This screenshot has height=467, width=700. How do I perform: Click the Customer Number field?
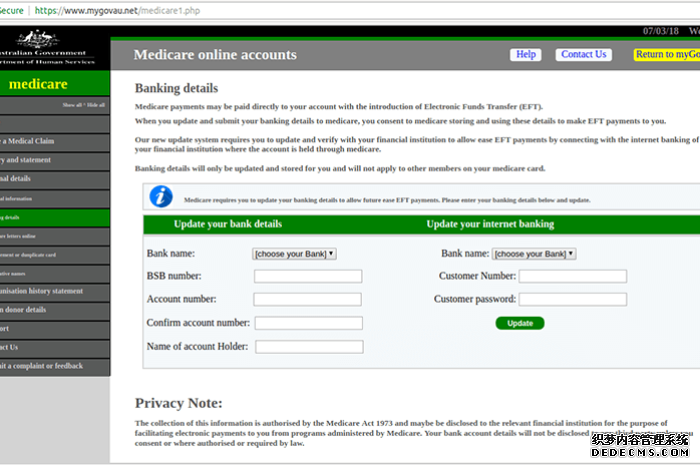tap(573, 276)
